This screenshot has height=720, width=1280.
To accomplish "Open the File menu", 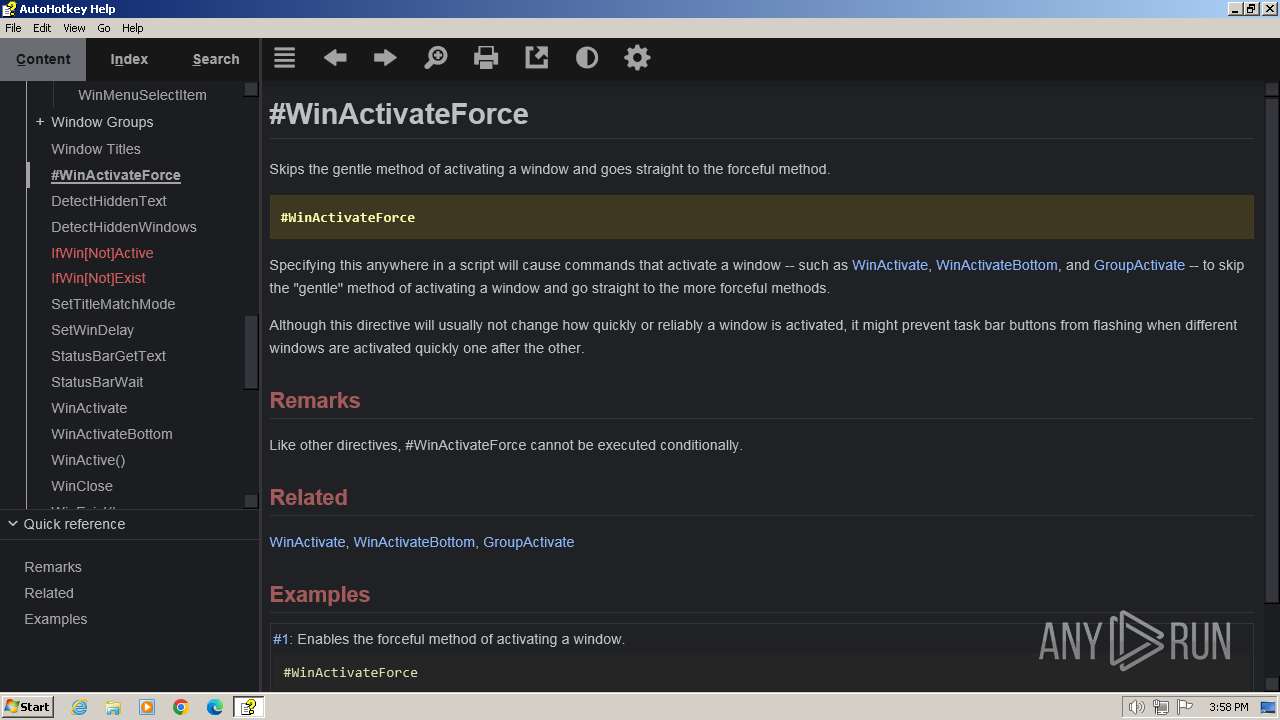I will pos(13,28).
